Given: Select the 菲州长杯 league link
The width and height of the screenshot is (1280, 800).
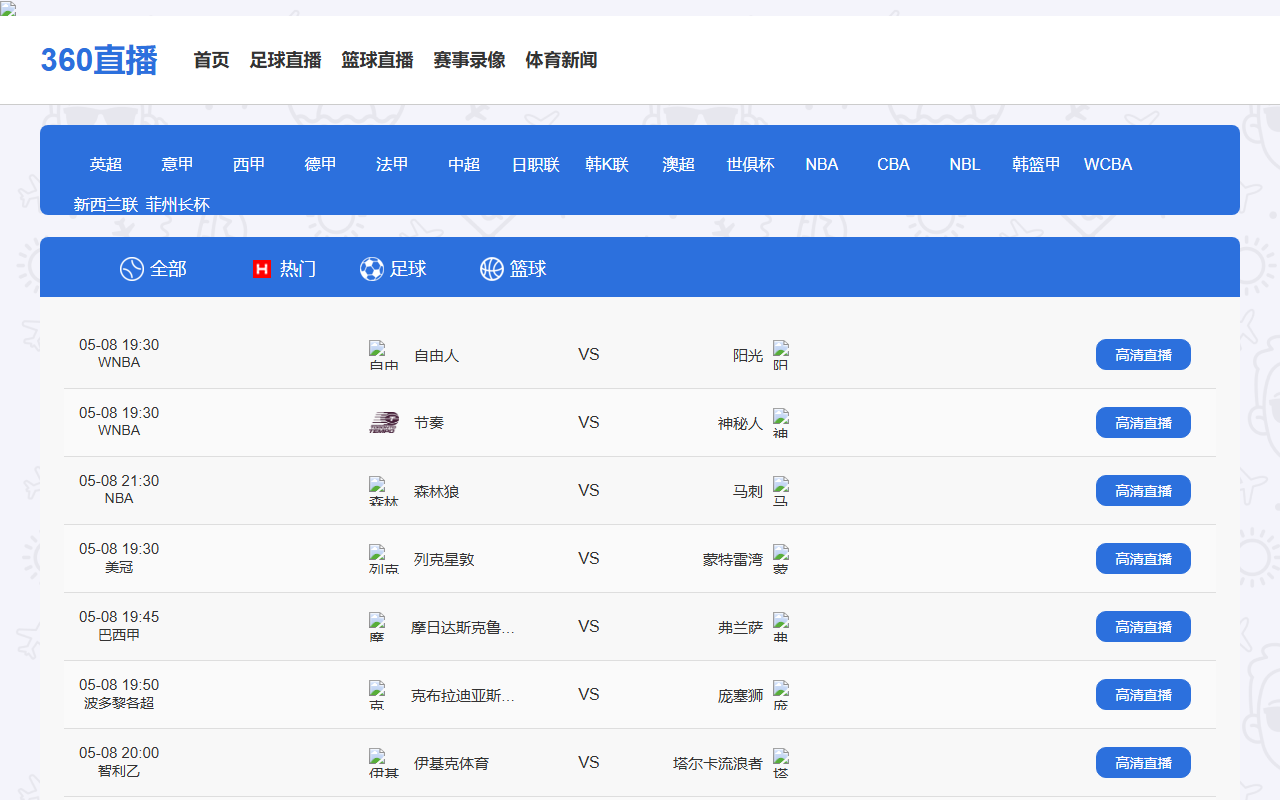Looking at the screenshot, I should coord(177,205).
